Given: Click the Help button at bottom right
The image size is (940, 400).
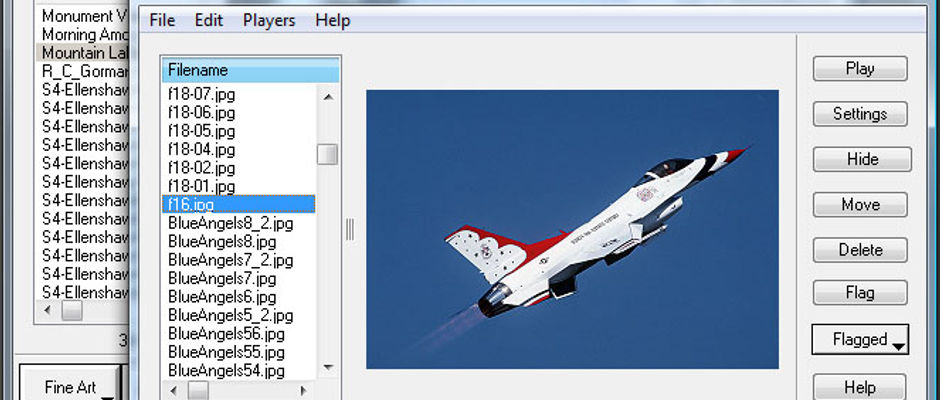Looking at the screenshot, I should click(x=859, y=386).
